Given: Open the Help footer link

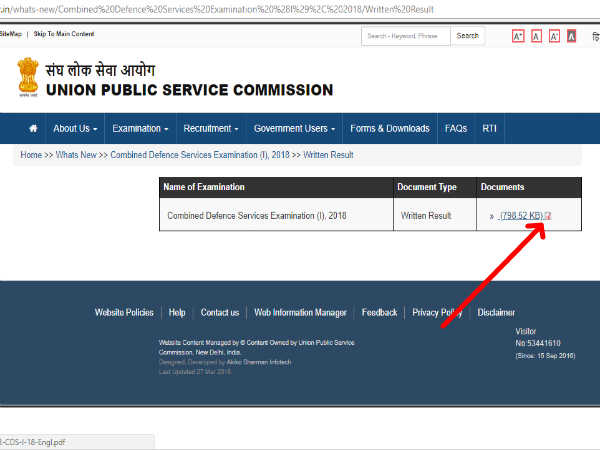Looking at the screenshot, I should coord(177,313).
